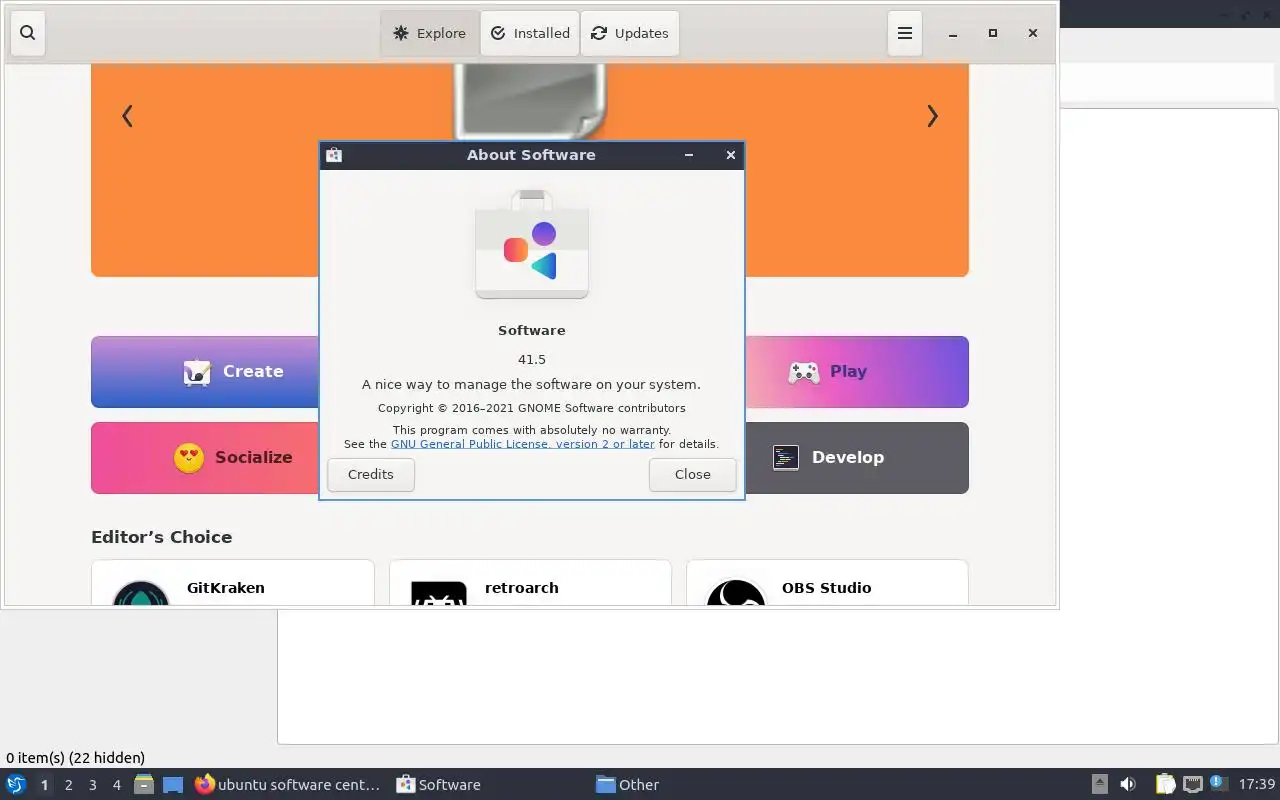
Task: Click the Credits button in About dialog
Action: click(x=371, y=475)
